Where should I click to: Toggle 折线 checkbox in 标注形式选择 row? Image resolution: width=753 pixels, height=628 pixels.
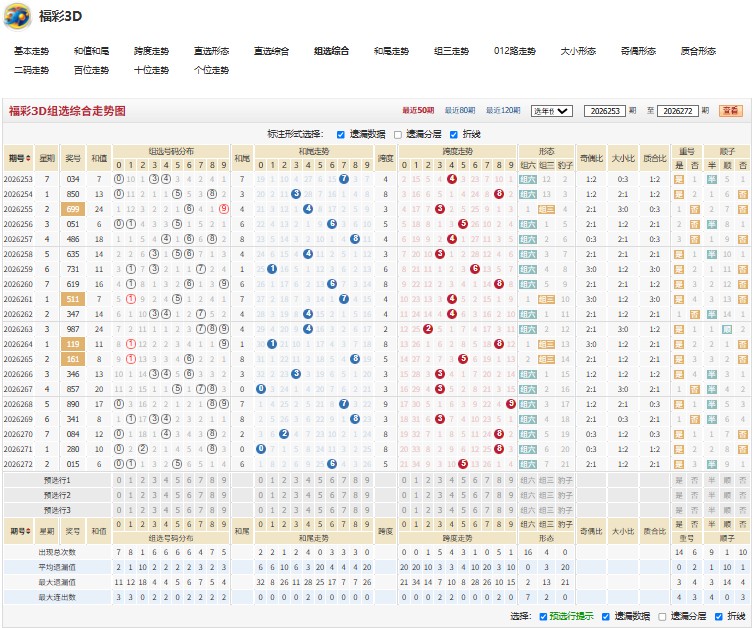pos(453,135)
